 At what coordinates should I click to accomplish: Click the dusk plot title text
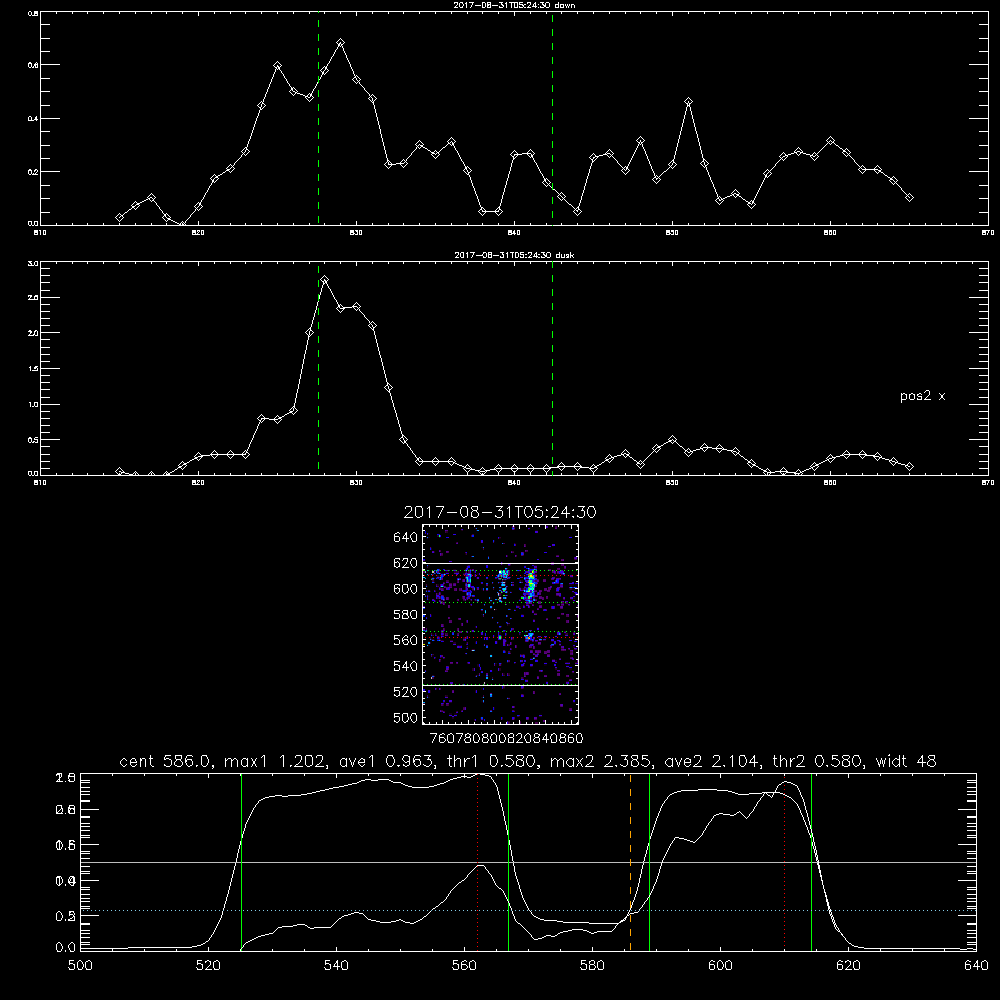514,255
